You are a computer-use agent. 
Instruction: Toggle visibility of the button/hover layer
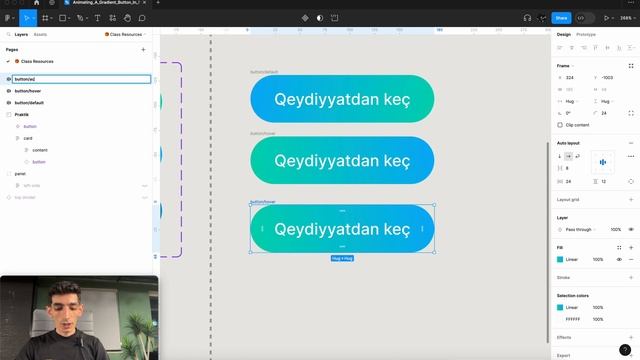coord(9,91)
